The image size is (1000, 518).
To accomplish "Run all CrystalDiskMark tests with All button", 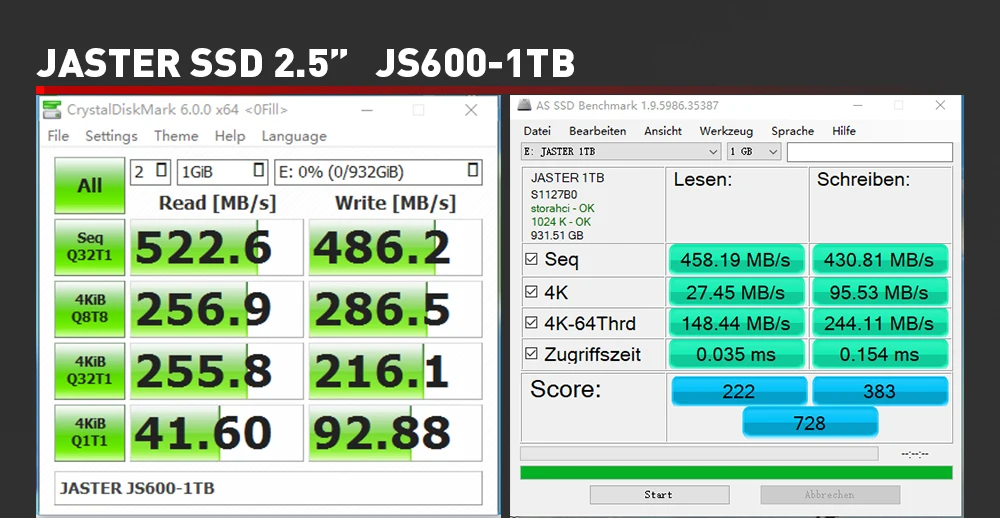I will (x=90, y=186).
